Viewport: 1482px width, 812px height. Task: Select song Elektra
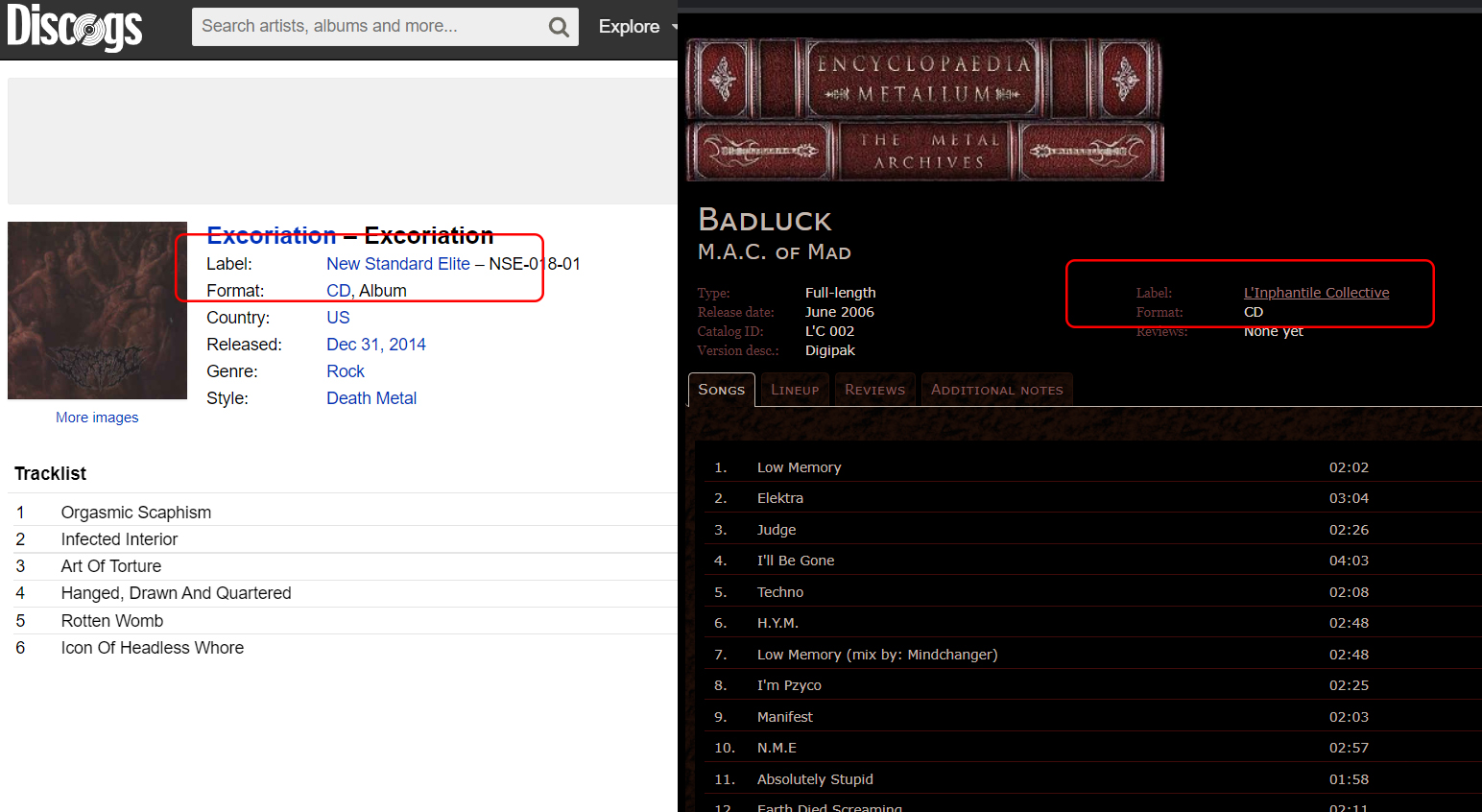[780, 498]
